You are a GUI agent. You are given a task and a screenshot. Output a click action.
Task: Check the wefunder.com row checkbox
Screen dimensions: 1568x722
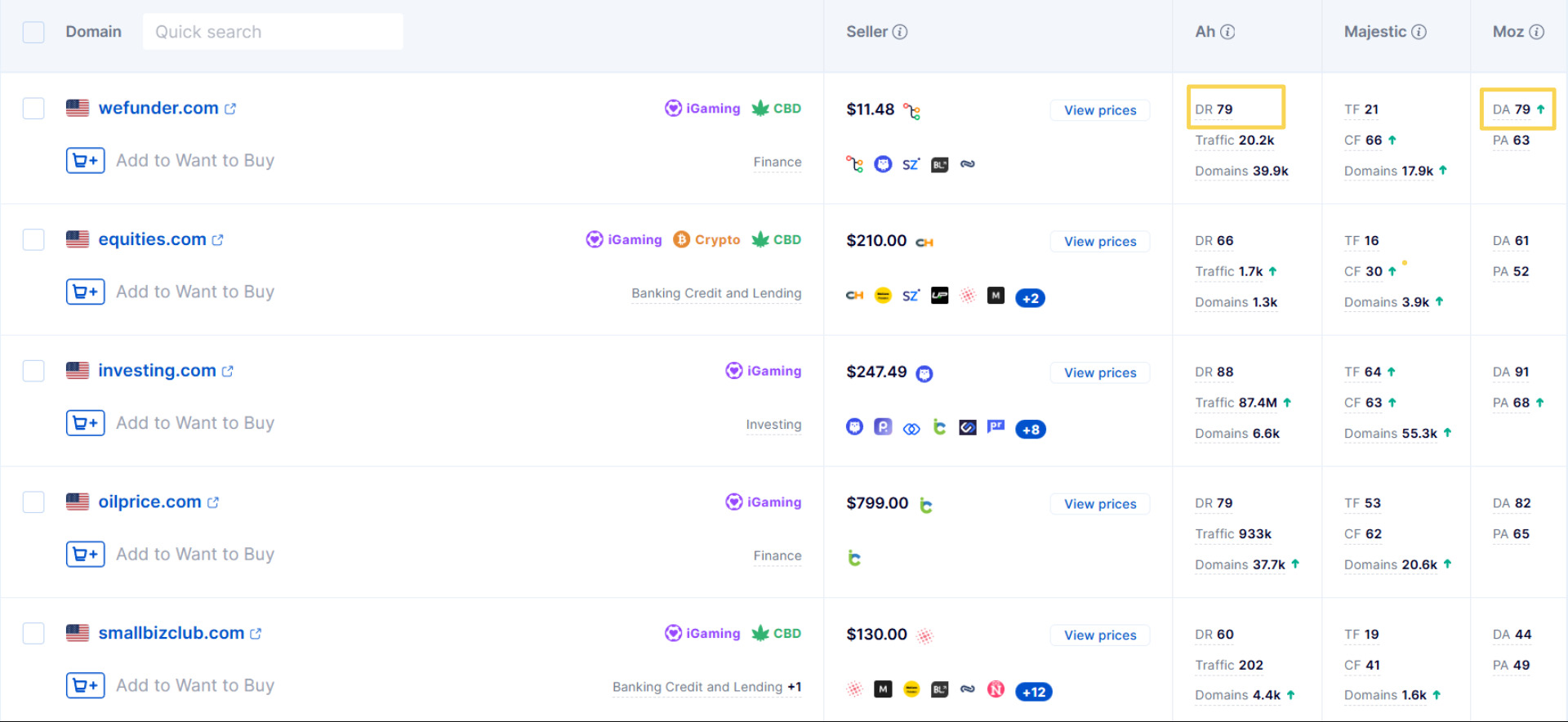tap(33, 108)
